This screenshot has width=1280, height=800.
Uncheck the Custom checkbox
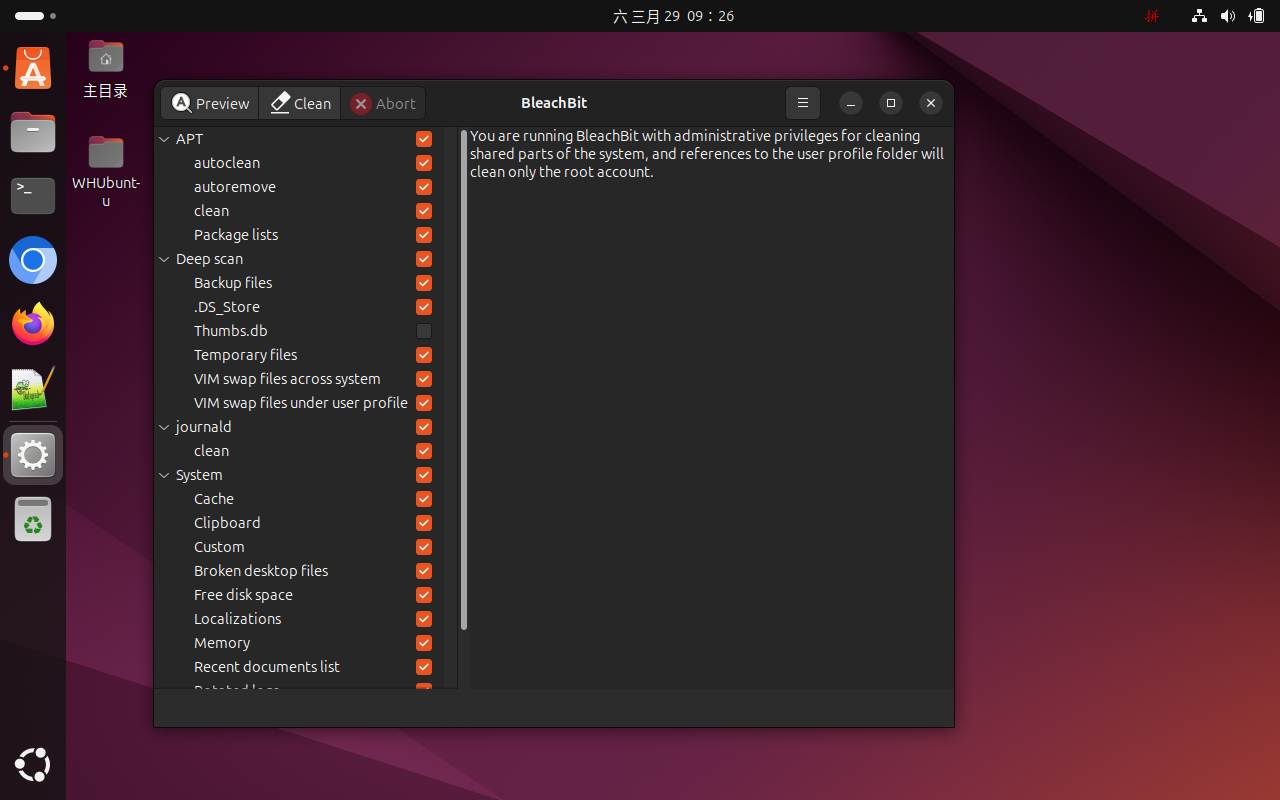pos(424,547)
